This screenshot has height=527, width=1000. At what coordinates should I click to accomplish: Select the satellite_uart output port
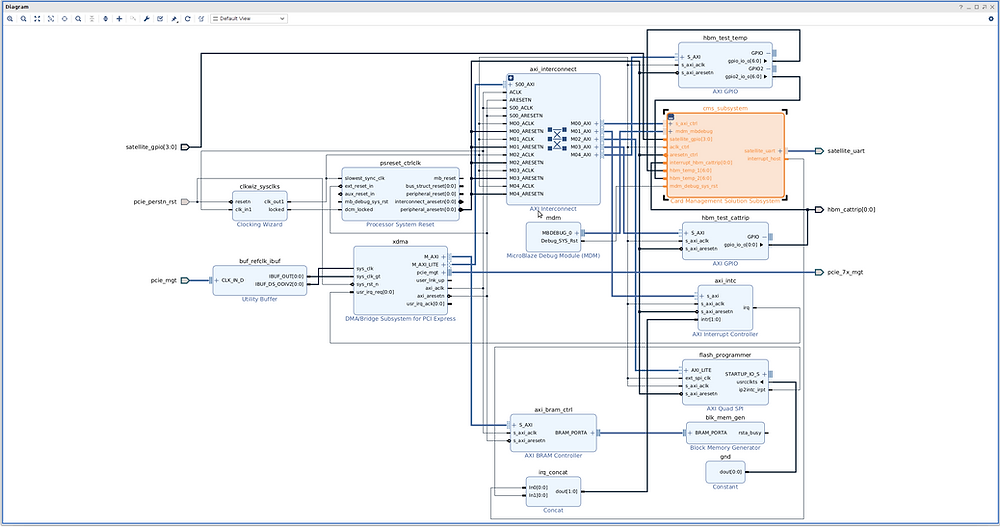tap(819, 151)
